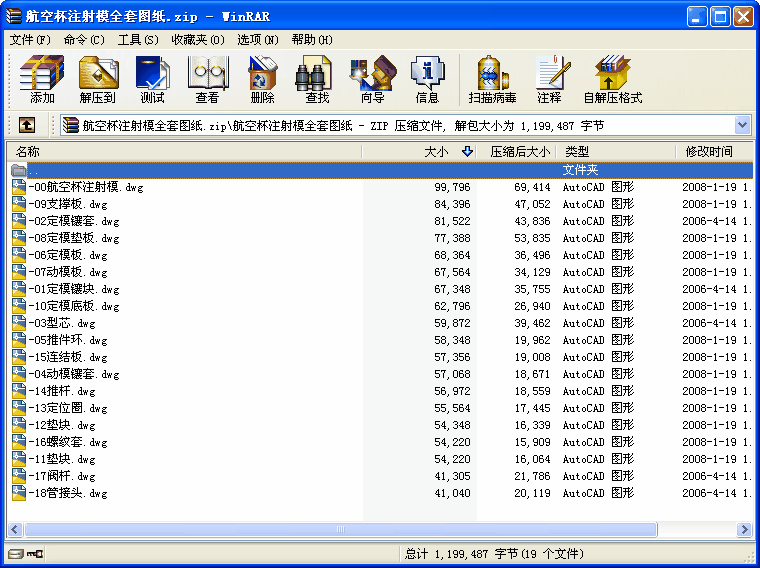The width and height of the screenshot is (760, 568).
Task: Go up one folder level button
Action: click(x=27, y=125)
